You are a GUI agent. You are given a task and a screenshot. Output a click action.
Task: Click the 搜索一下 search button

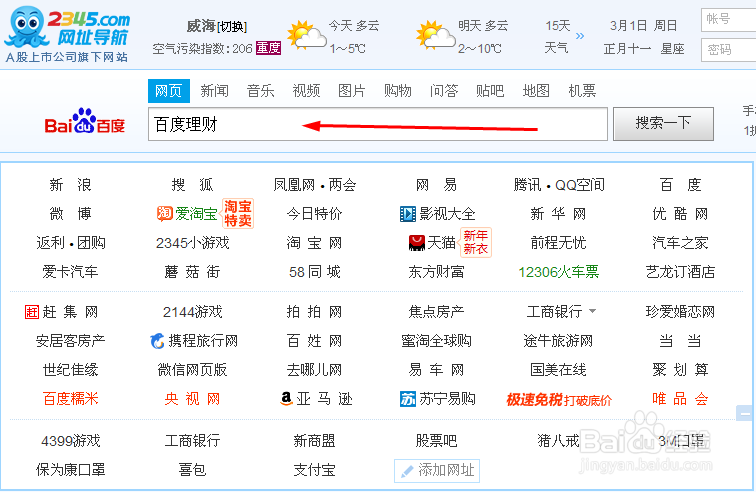pyautogui.click(x=663, y=124)
